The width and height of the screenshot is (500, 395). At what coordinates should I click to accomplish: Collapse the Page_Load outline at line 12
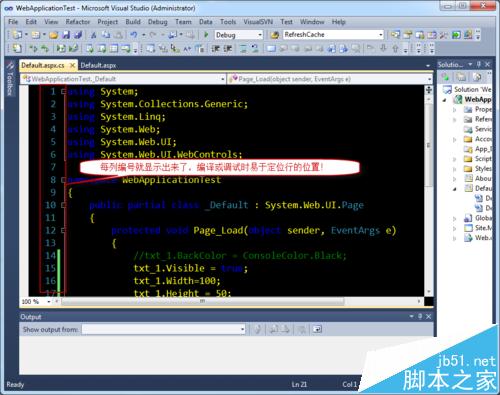coord(63,230)
